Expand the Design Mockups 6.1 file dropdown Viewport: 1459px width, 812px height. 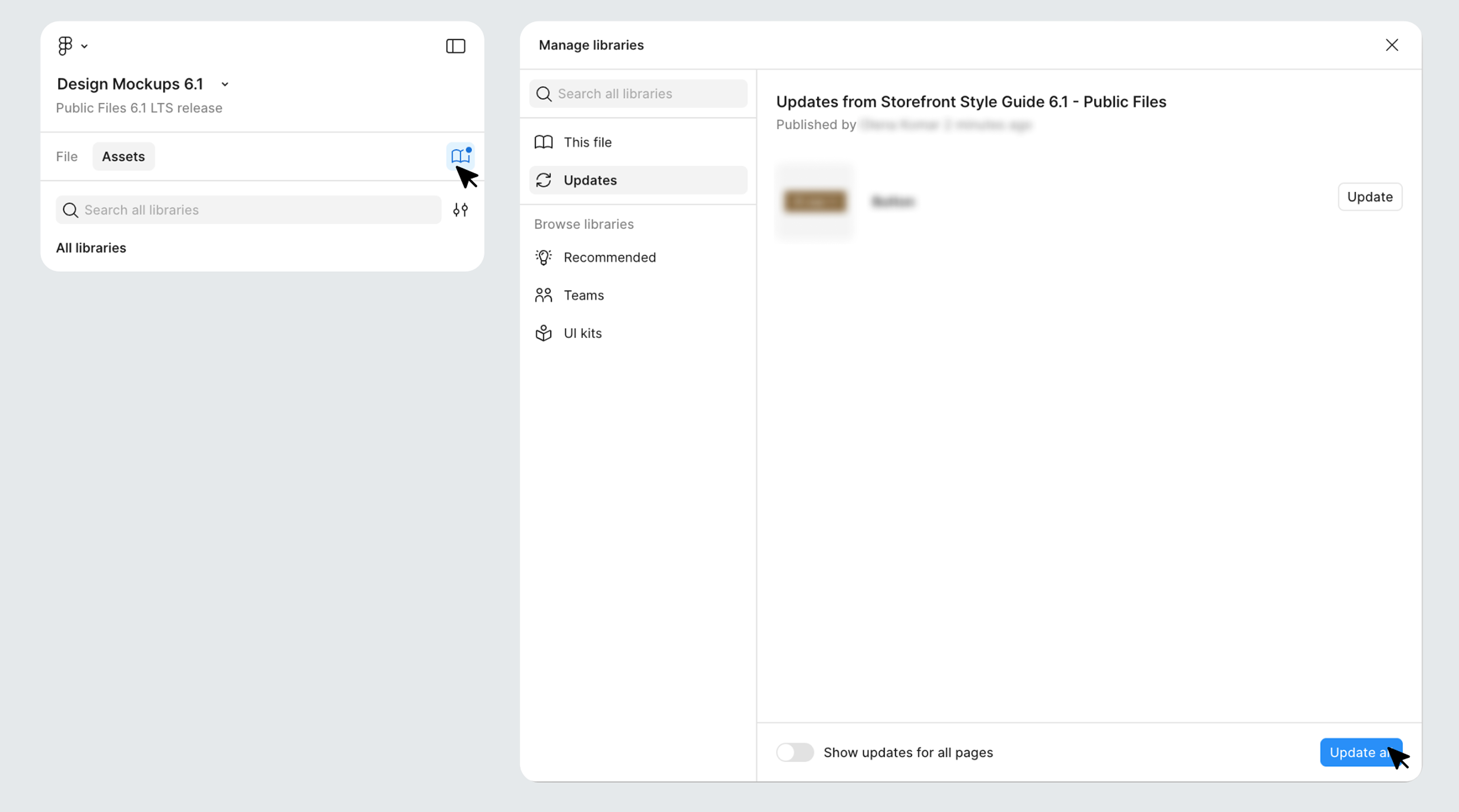(225, 84)
